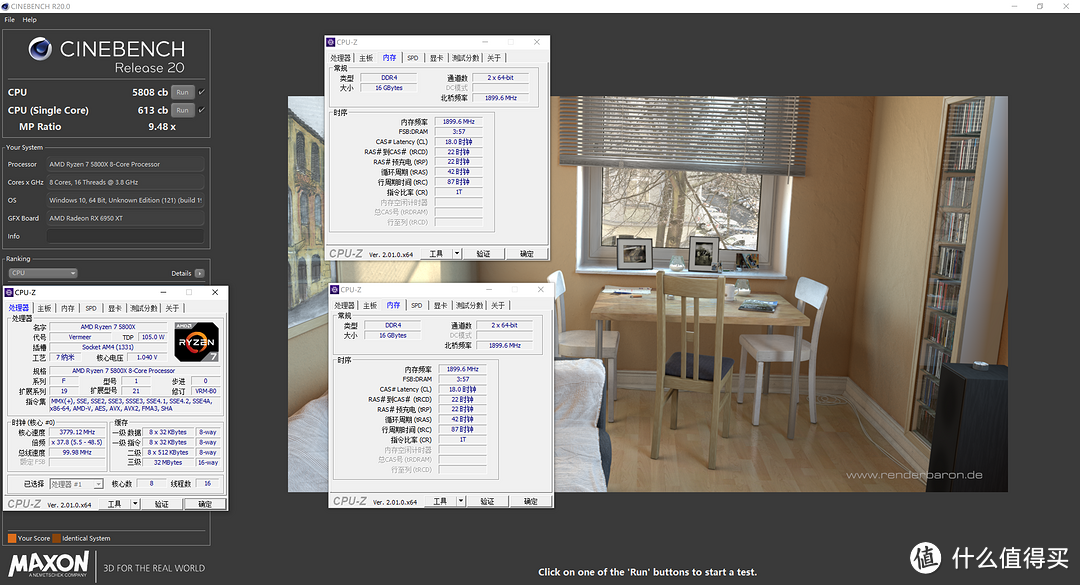This screenshot has height=585, width=1080.
Task: Run the CPU multi-core test
Action: pyautogui.click(x=183, y=92)
